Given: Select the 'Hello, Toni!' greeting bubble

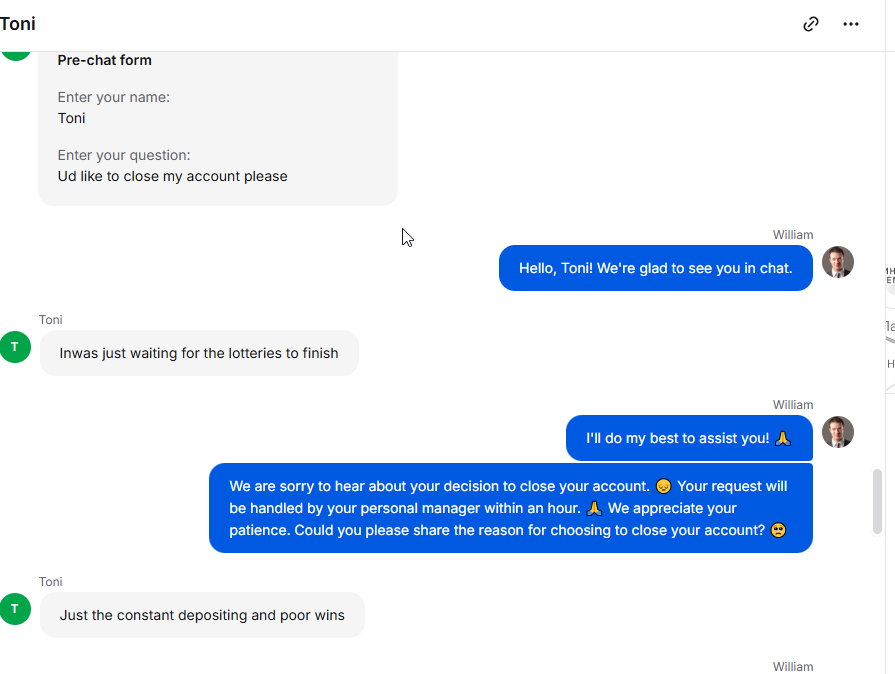Looking at the screenshot, I should point(655,268).
